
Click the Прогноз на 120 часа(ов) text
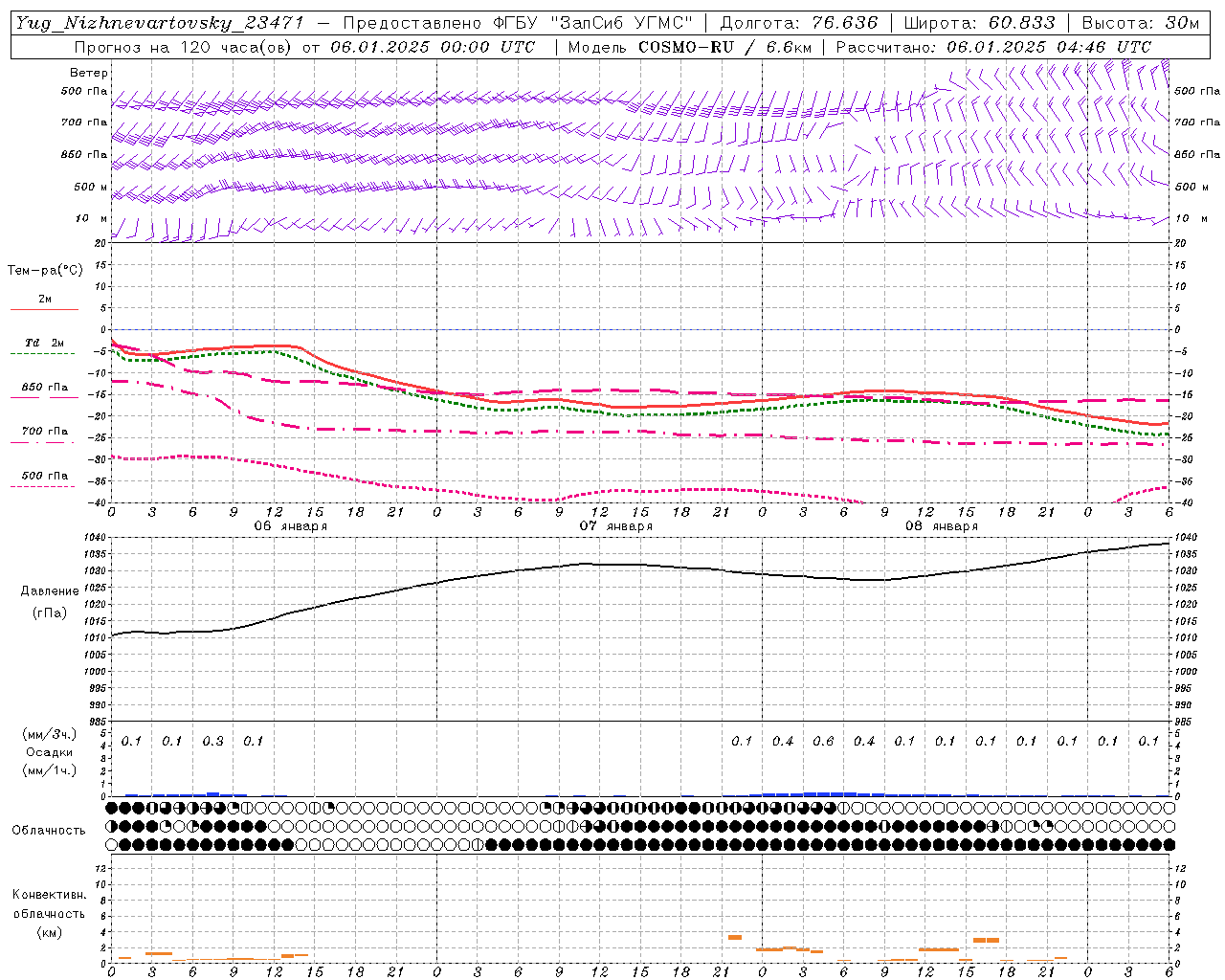(x=186, y=47)
